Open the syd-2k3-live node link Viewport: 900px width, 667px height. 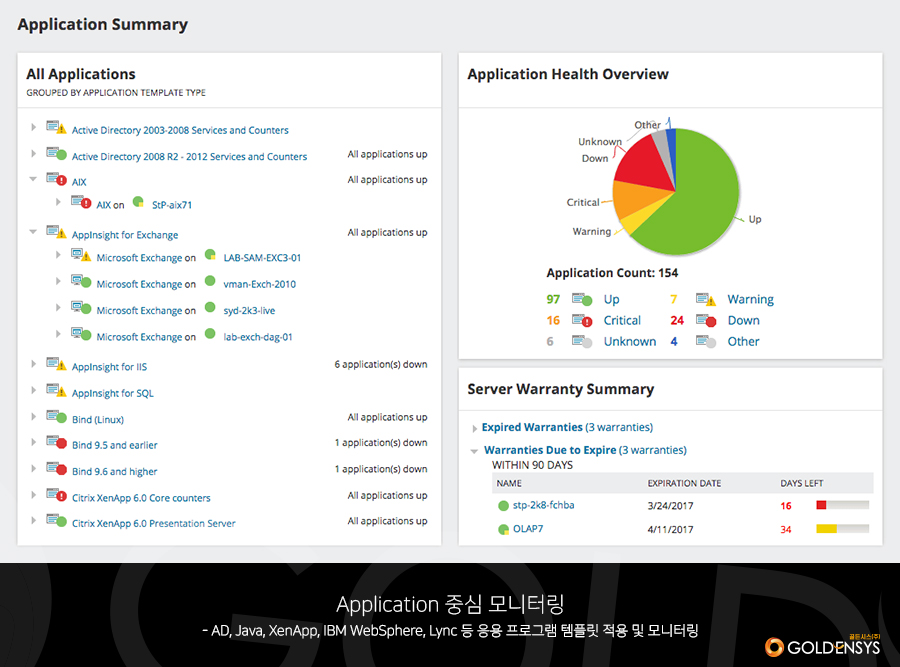coord(249,311)
